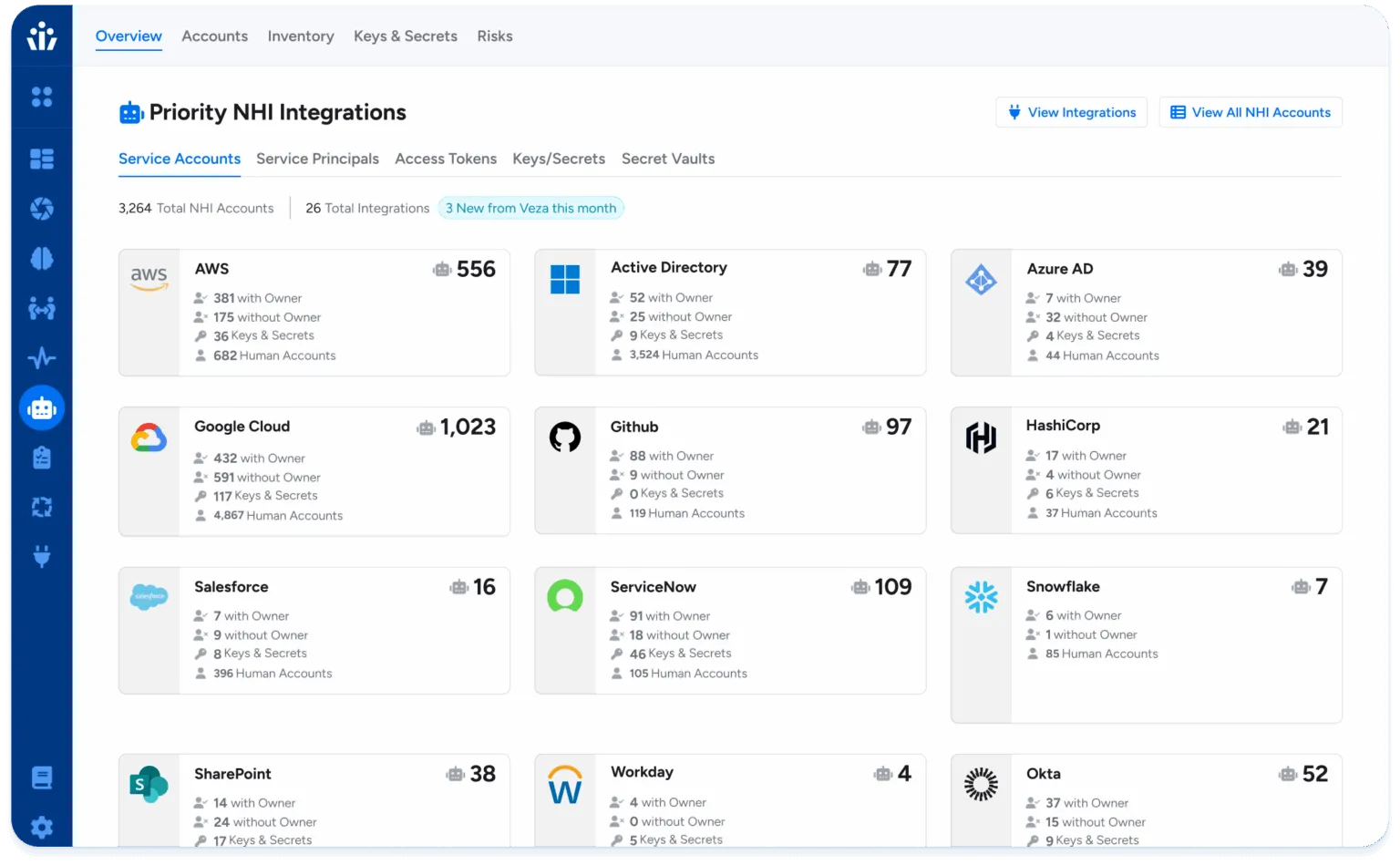Screen dimensions: 1400x865
Task: Select the Service Principals sub-tab
Action: pyautogui.click(x=317, y=159)
